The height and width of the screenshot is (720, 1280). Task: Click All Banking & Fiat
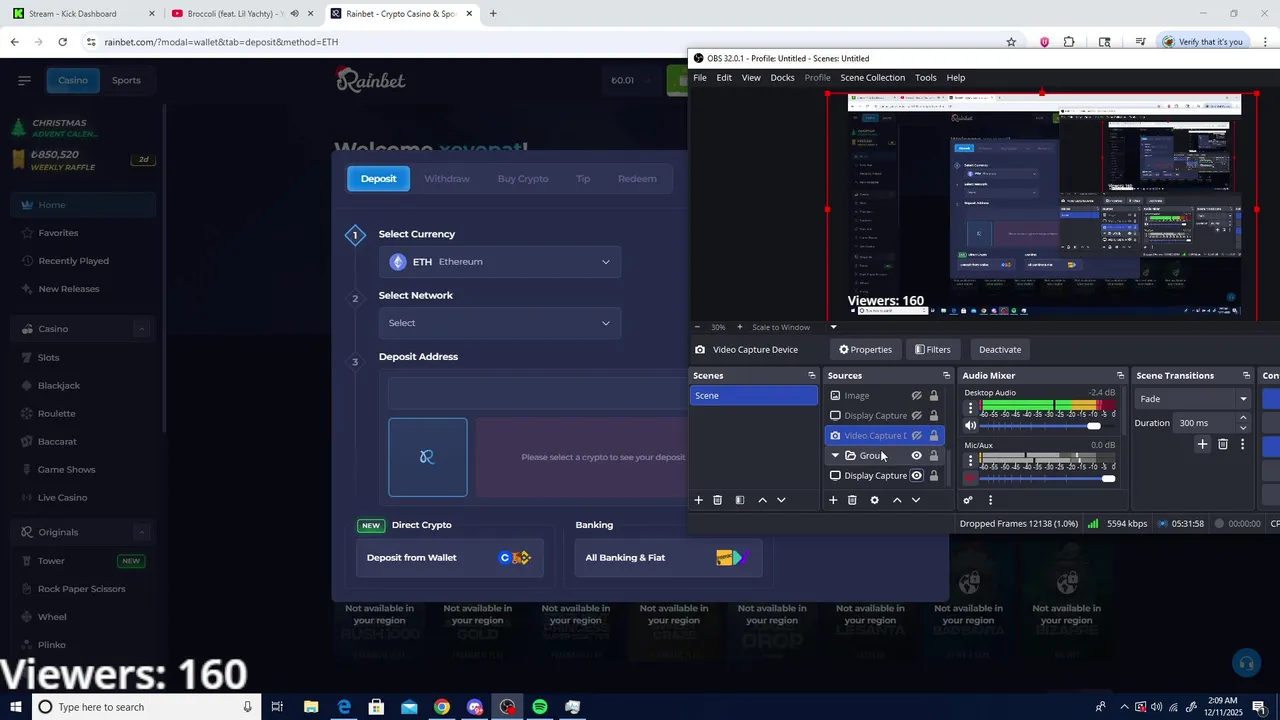668,558
